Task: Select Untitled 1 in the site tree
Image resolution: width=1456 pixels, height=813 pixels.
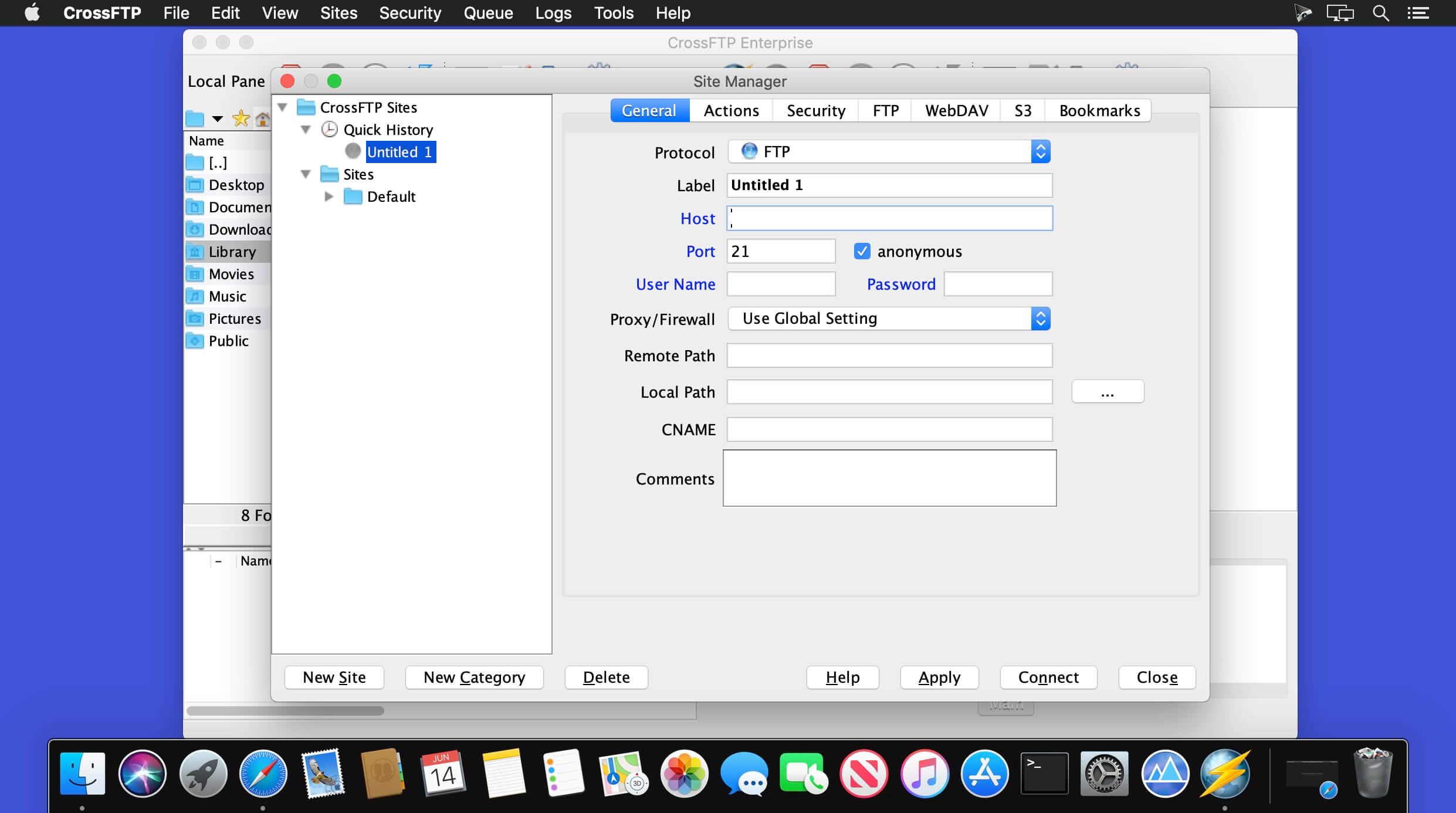Action: [401, 152]
